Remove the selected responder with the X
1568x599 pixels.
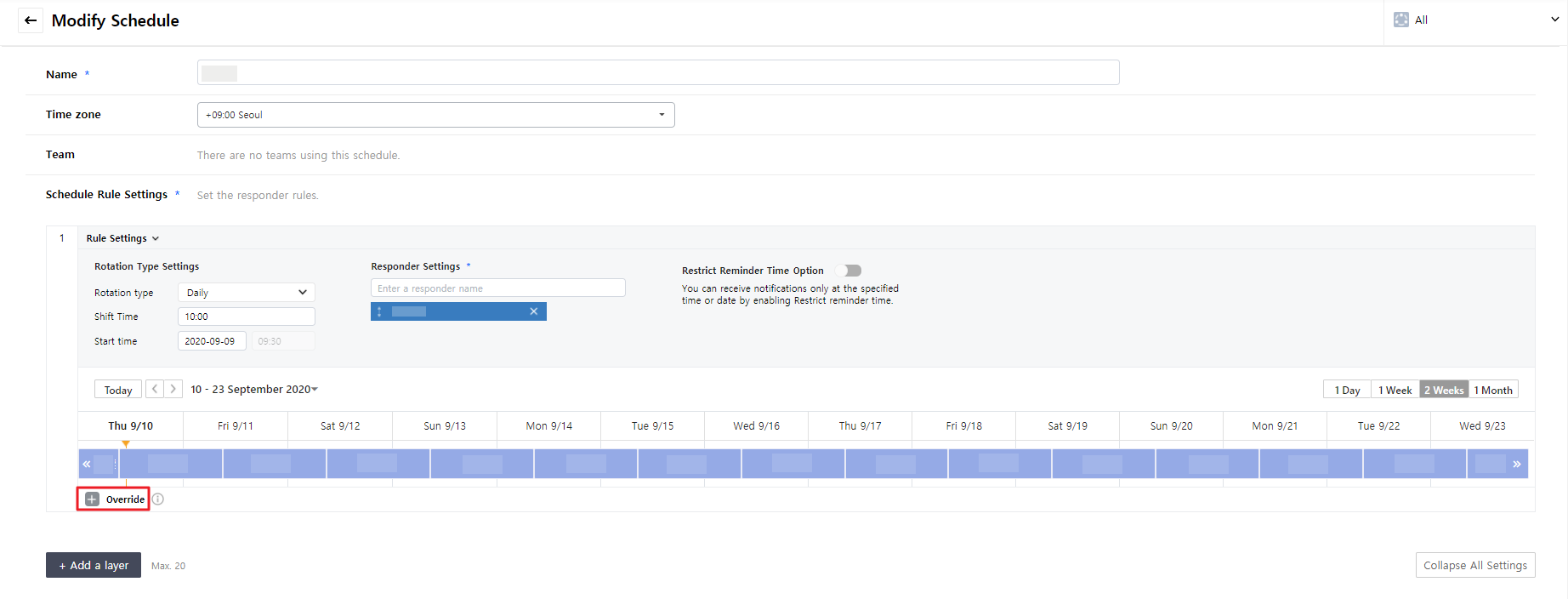point(534,311)
